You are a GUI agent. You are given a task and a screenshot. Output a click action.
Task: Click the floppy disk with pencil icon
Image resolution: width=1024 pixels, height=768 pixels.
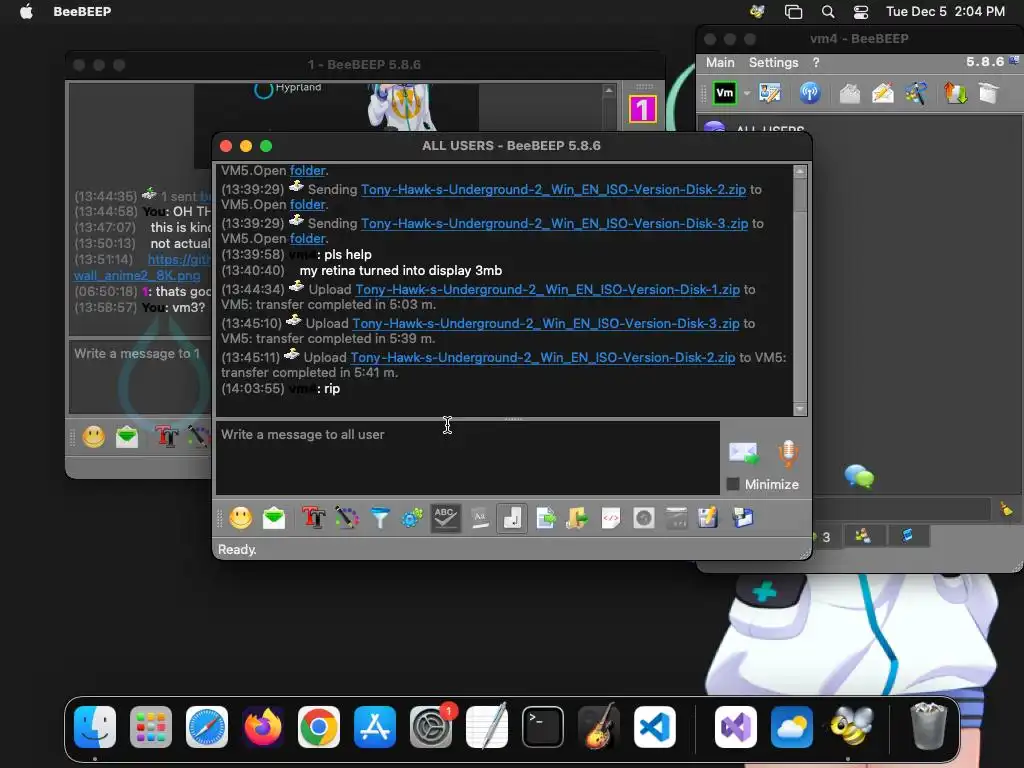point(709,519)
